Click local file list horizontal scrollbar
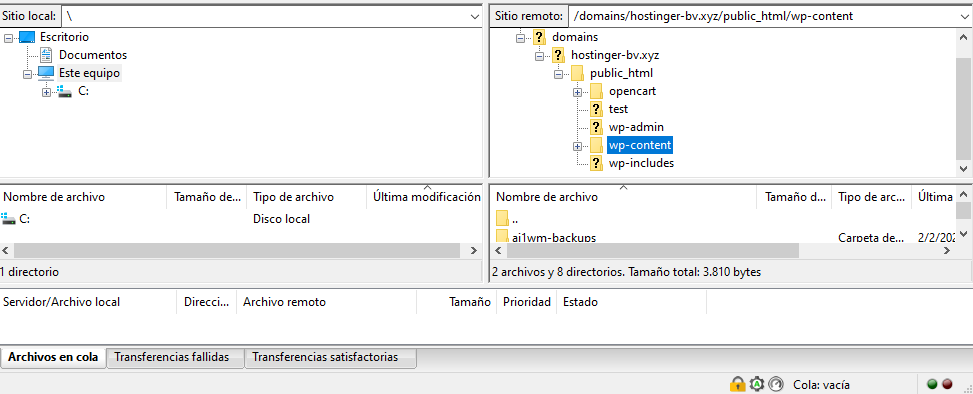Screen dimensions: 973x394 [237, 251]
